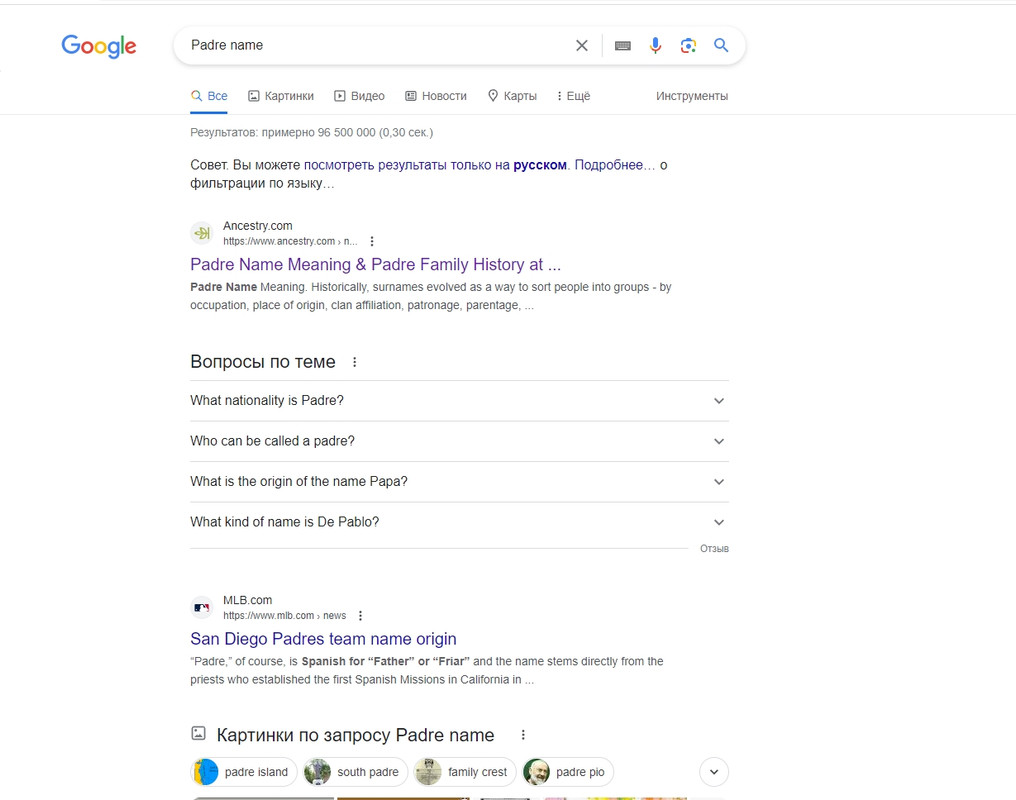Screen dimensions: 1016x800
Task: Select the 'family crest' image chip
Action: point(464,772)
